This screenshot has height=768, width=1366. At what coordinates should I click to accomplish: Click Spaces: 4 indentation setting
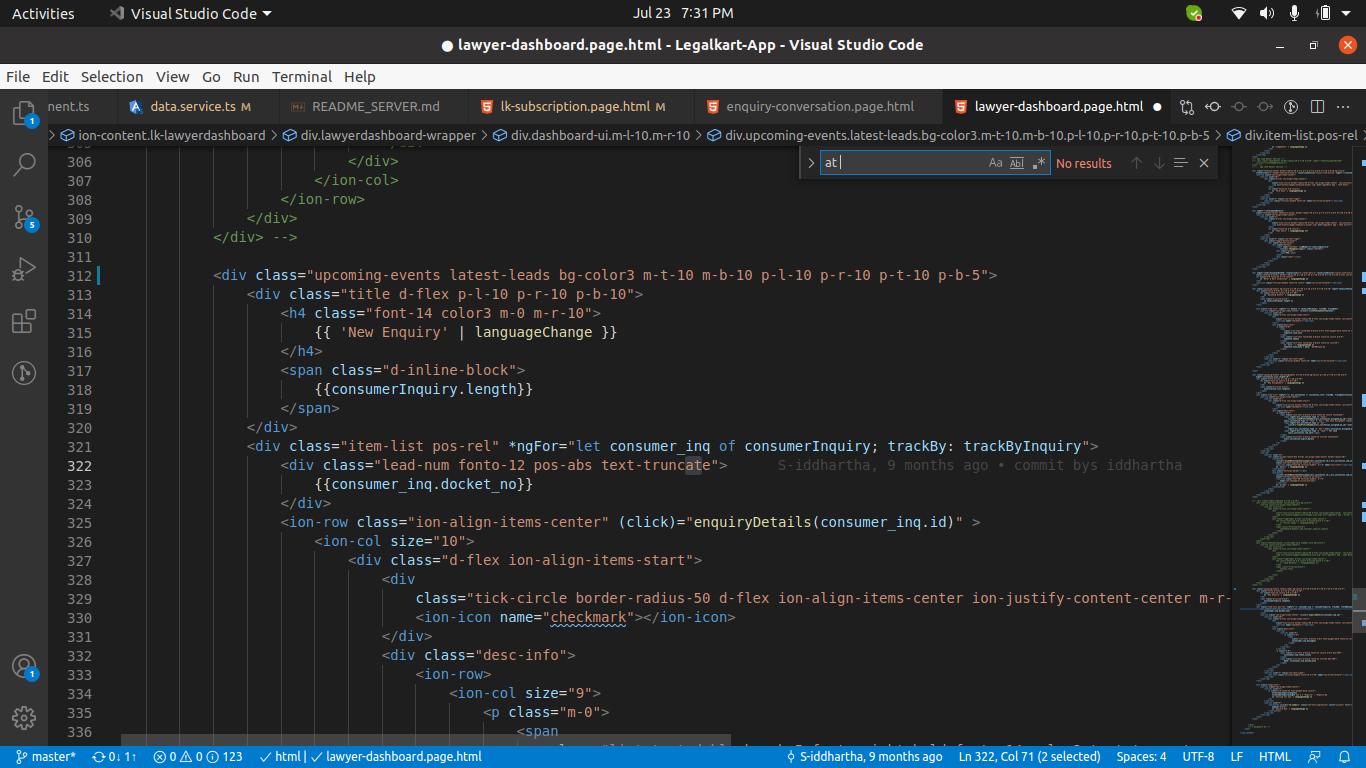point(1141,757)
